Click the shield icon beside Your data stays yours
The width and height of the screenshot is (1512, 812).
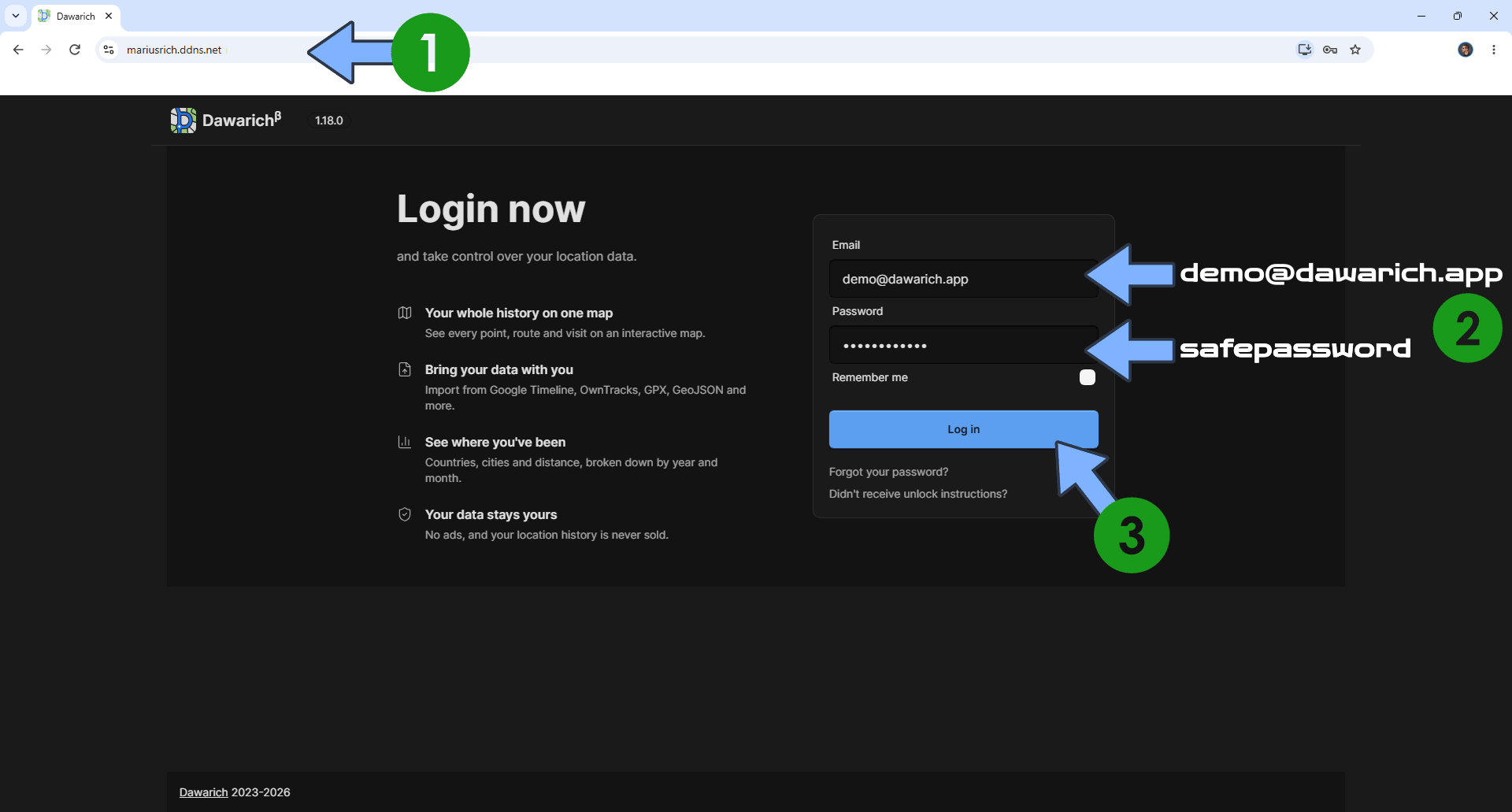coord(405,514)
